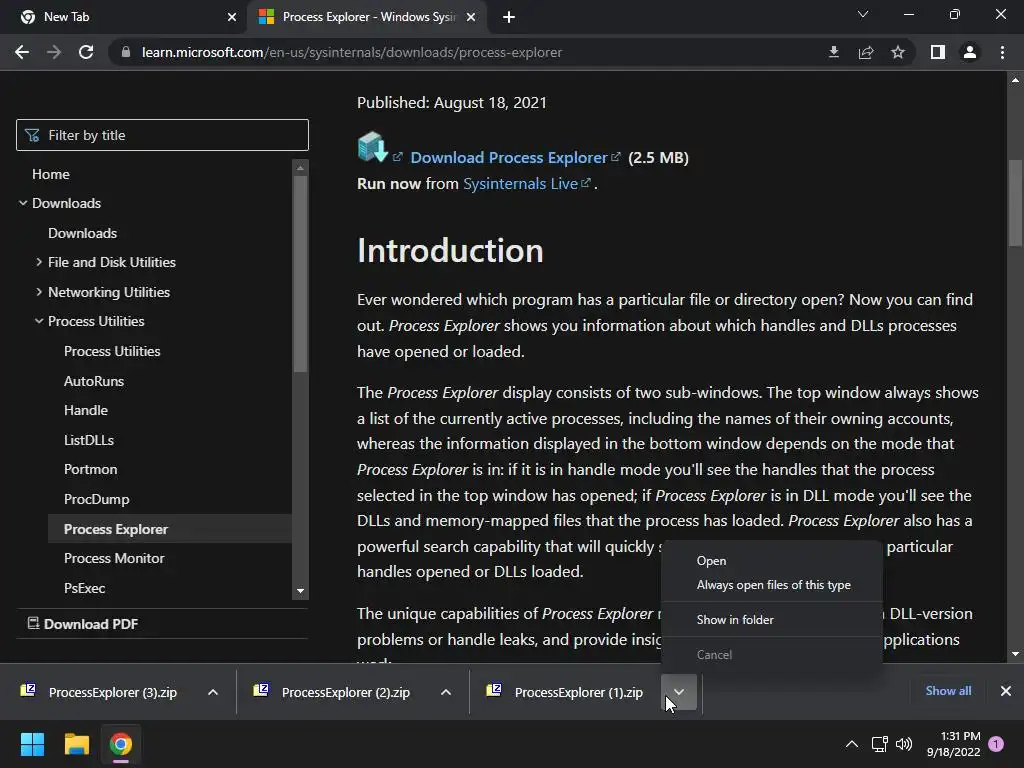
Task: Open Portmon in sidebar
Action: click(x=90, y=470)
